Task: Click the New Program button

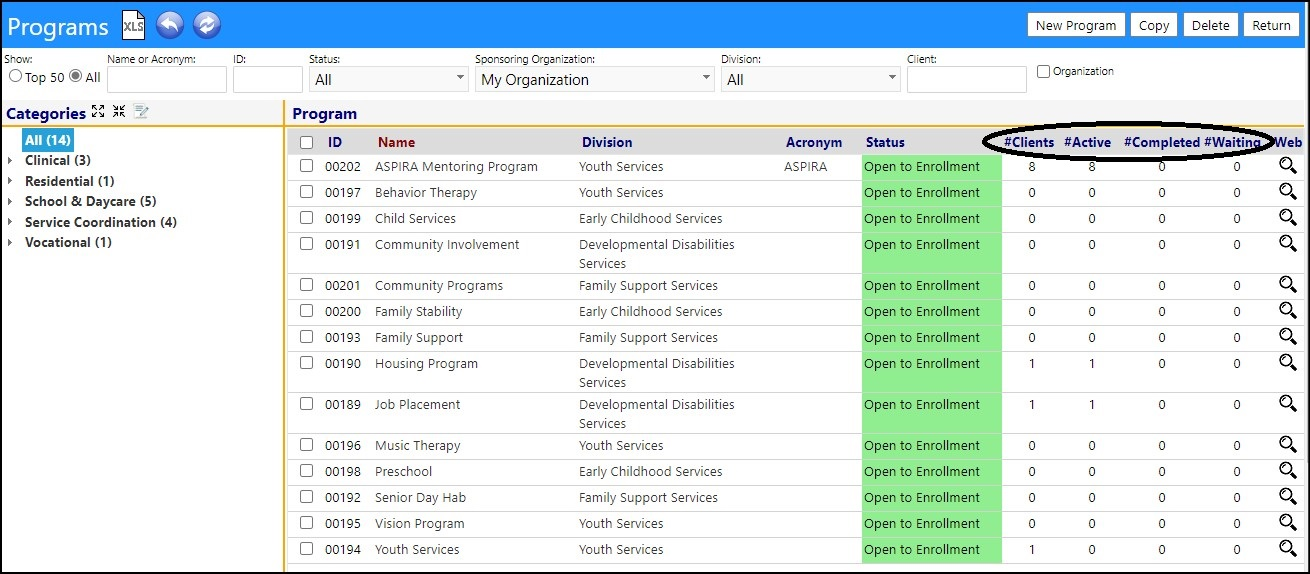Action: tap(1076, 25)
